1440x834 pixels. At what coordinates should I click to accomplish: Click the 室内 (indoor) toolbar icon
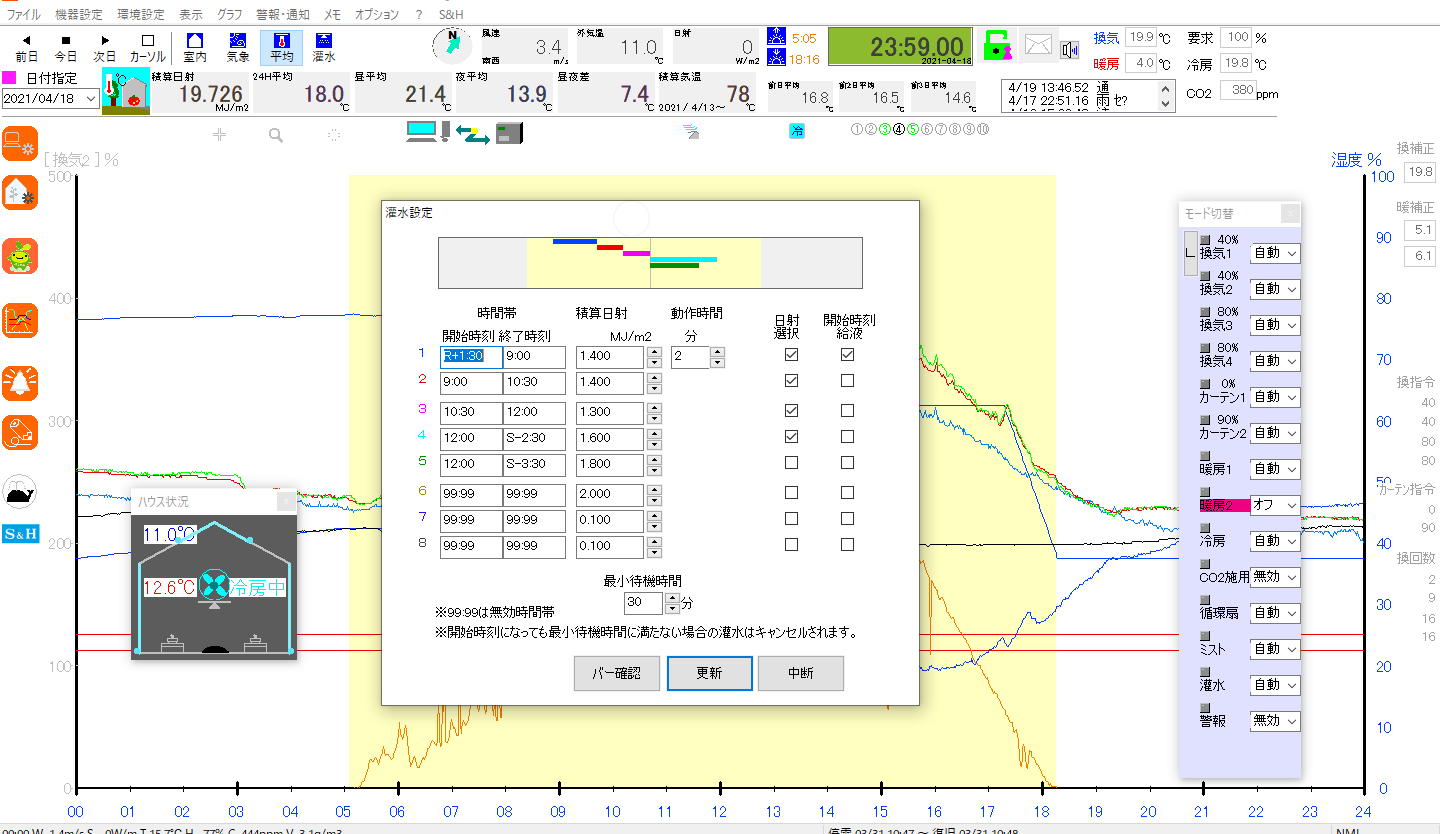click(194, 46)
